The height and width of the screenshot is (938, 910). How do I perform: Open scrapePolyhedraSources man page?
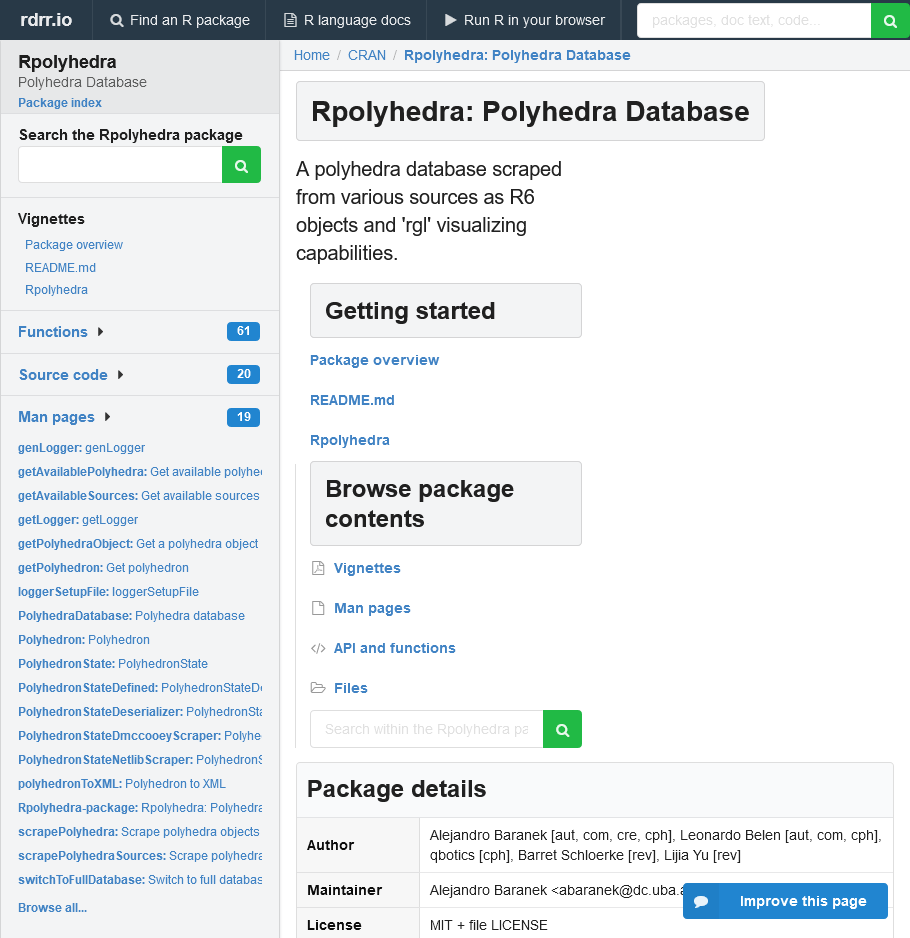click(140, 855)
